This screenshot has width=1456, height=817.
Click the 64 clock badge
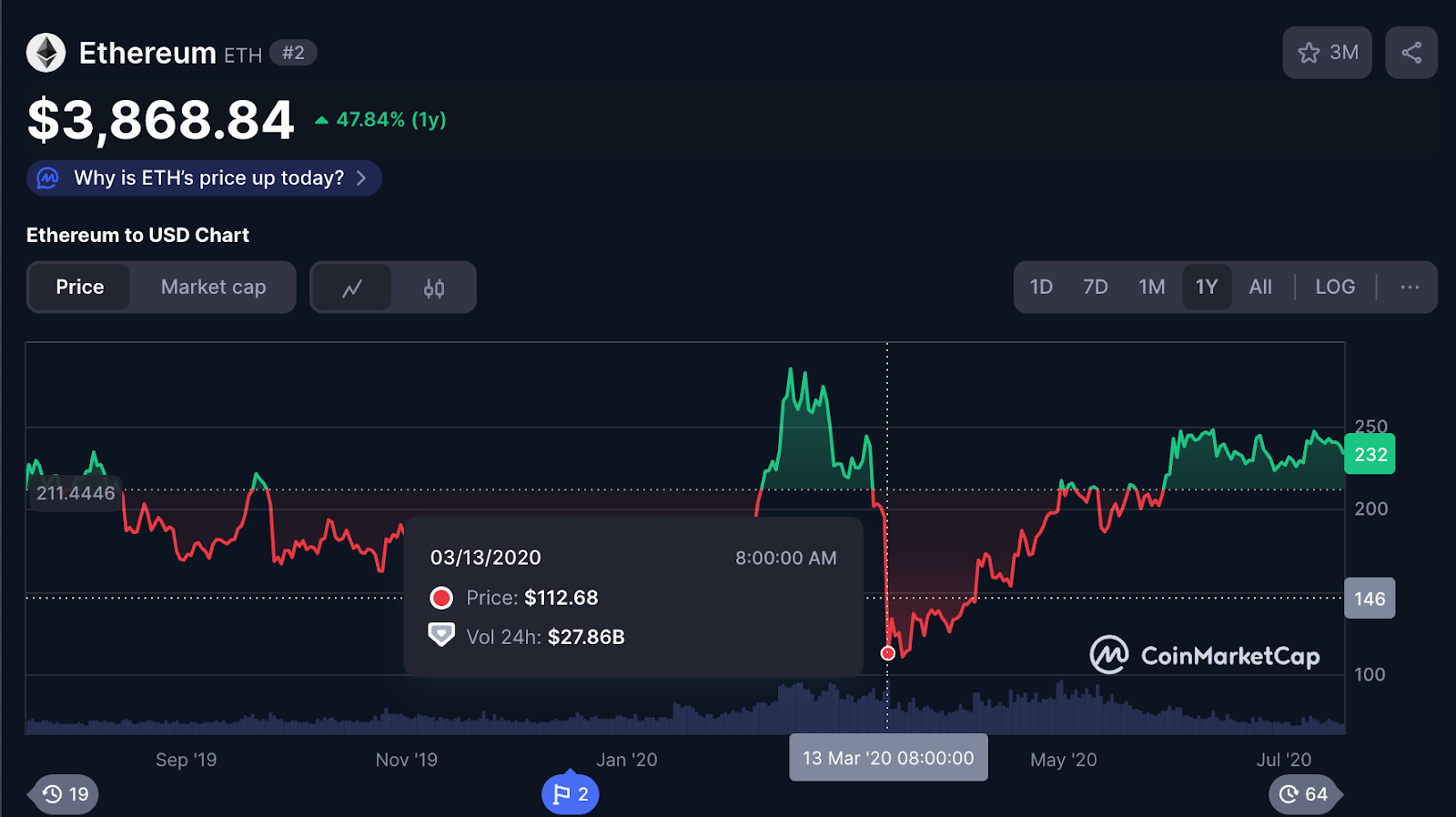[x=1305, y=794]
